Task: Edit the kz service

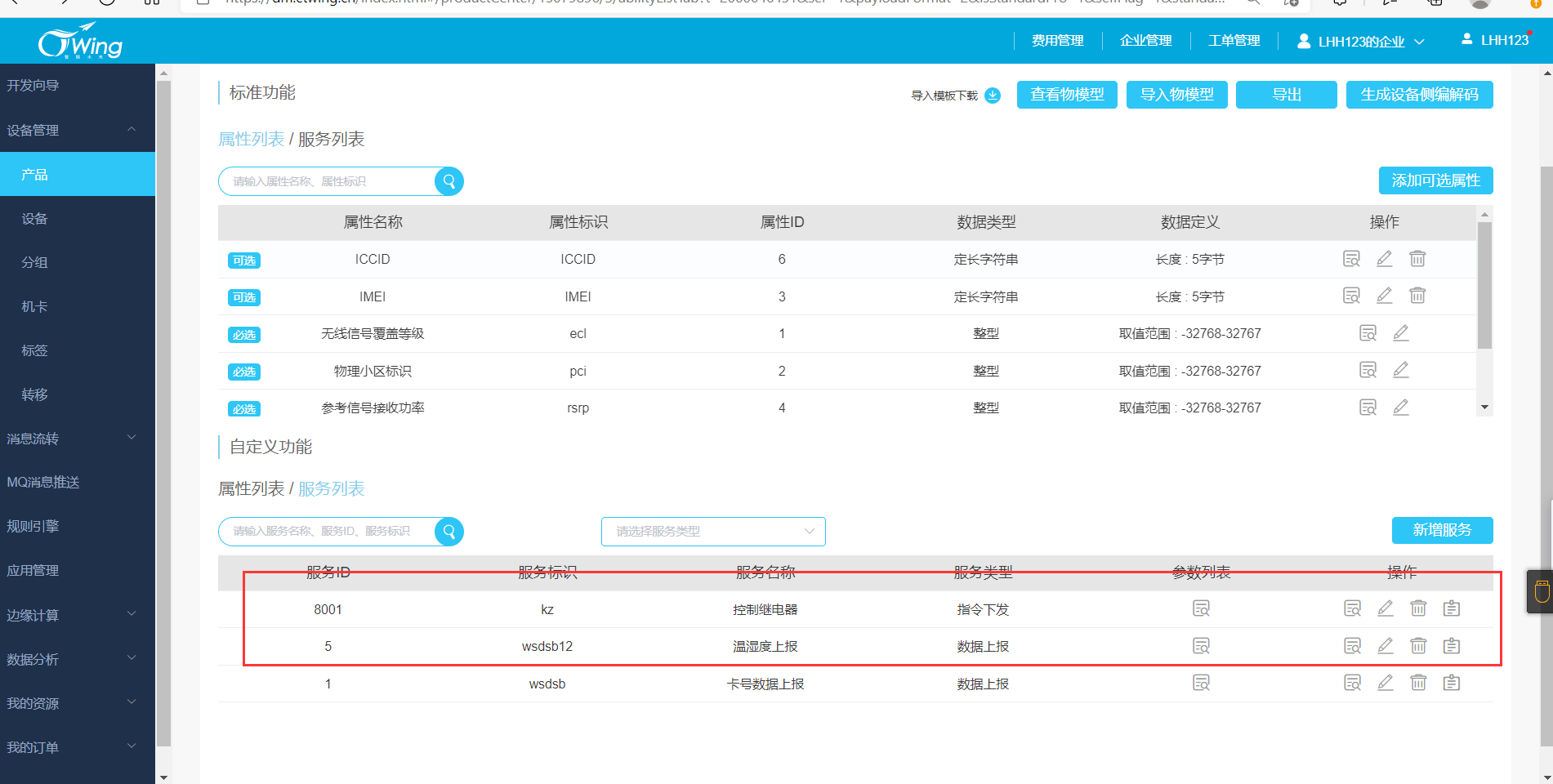Action: tap(1386, 608)
